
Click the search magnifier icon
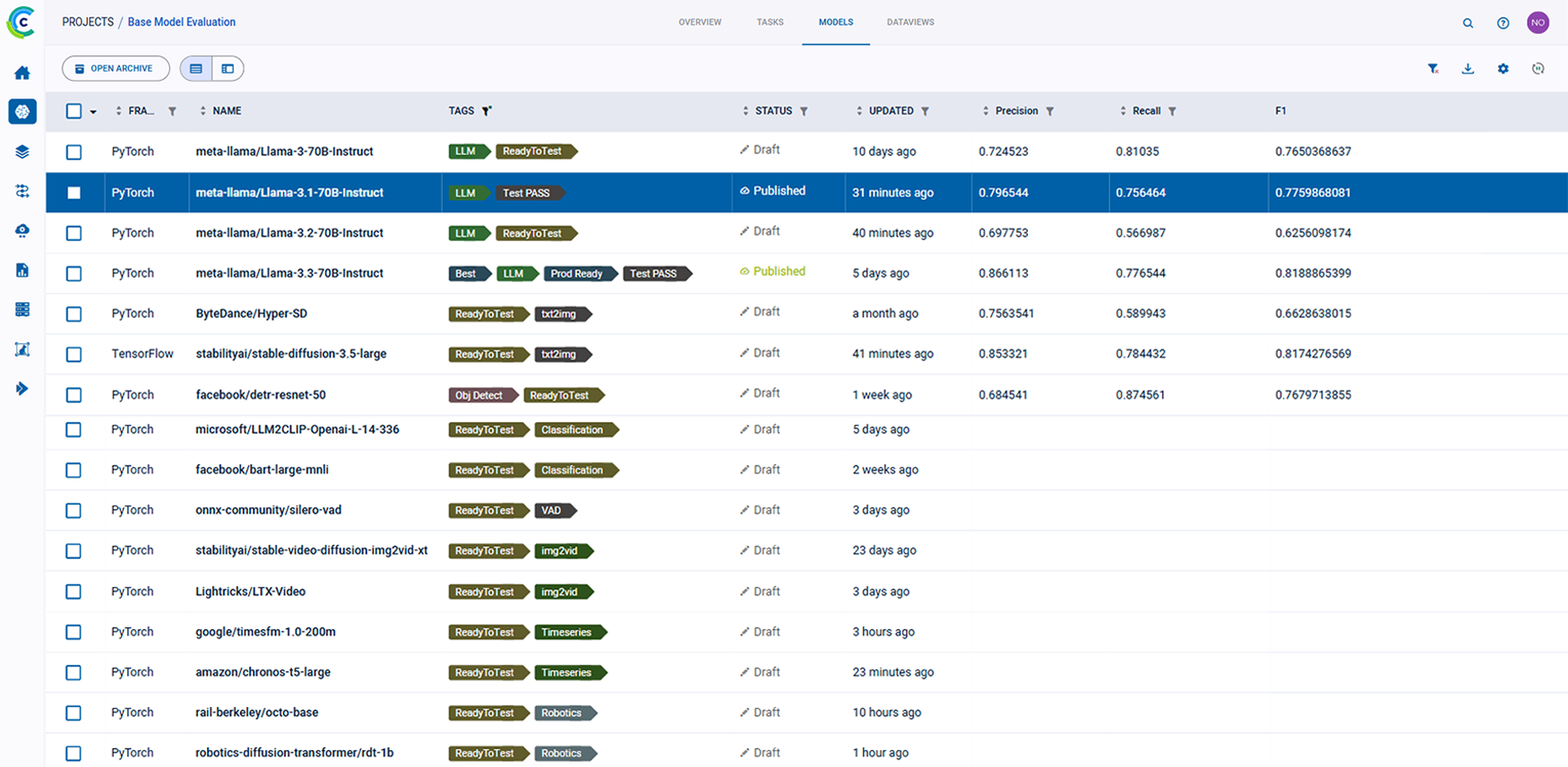point(1468,23)
